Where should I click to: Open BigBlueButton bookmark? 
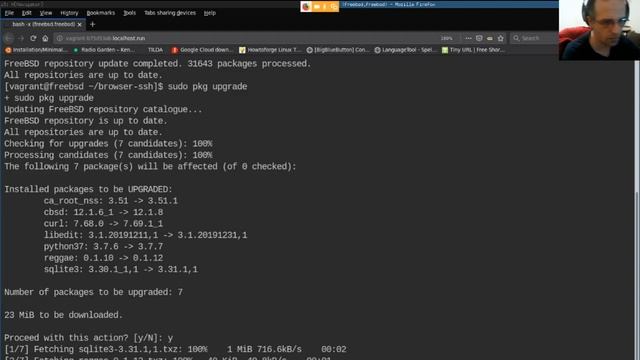338,50
